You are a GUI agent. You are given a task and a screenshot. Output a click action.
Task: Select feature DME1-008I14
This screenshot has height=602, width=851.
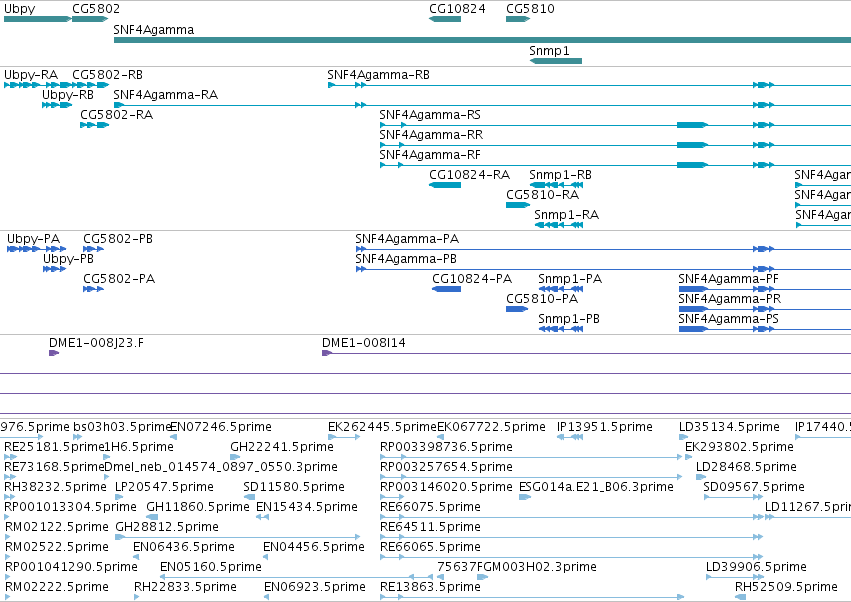[x=364, y=343]
